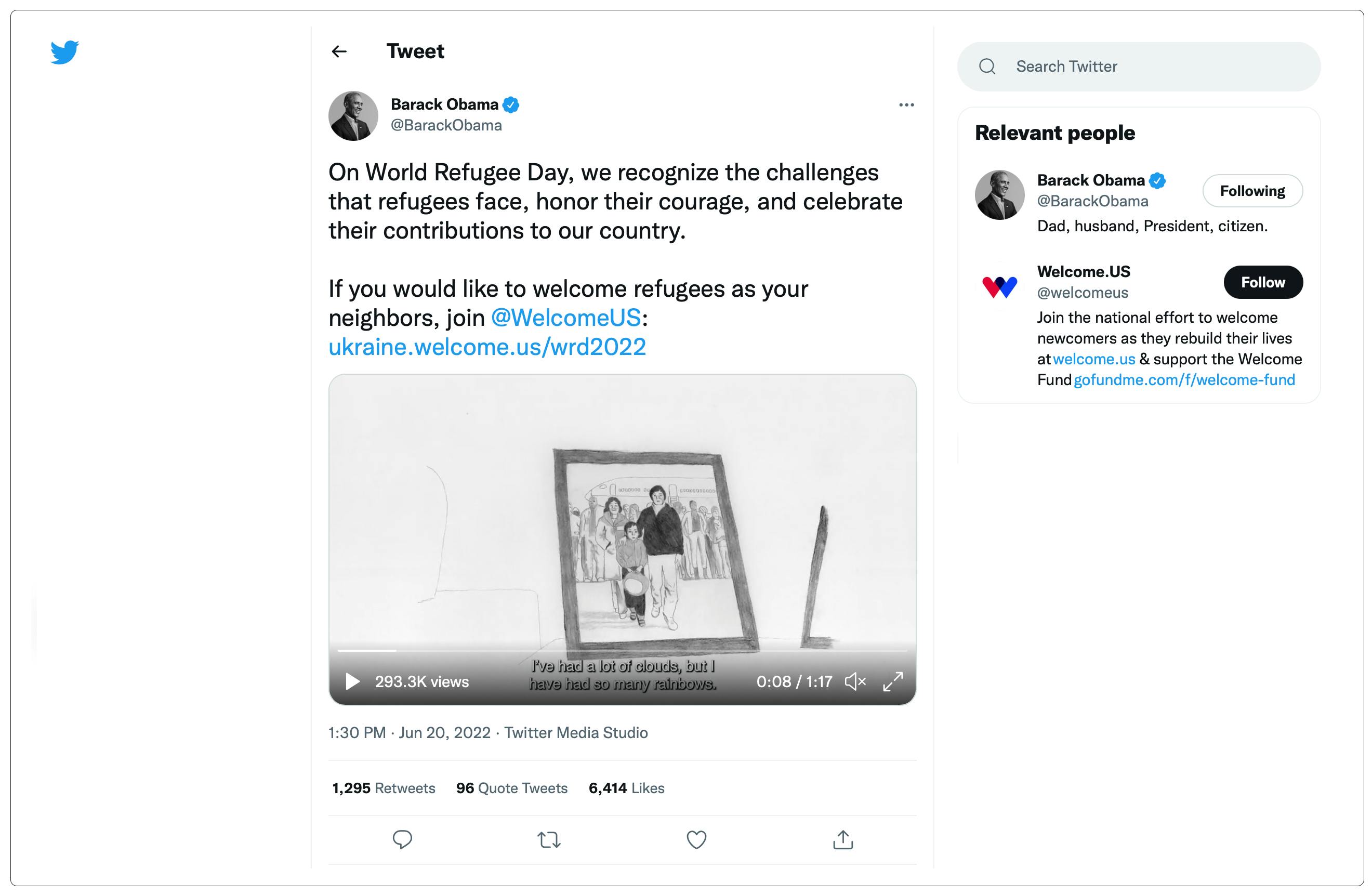This screenshot has height=895, width=1372.
Task: Toggle the Following button for Barack Obama
Action: 1252,191
